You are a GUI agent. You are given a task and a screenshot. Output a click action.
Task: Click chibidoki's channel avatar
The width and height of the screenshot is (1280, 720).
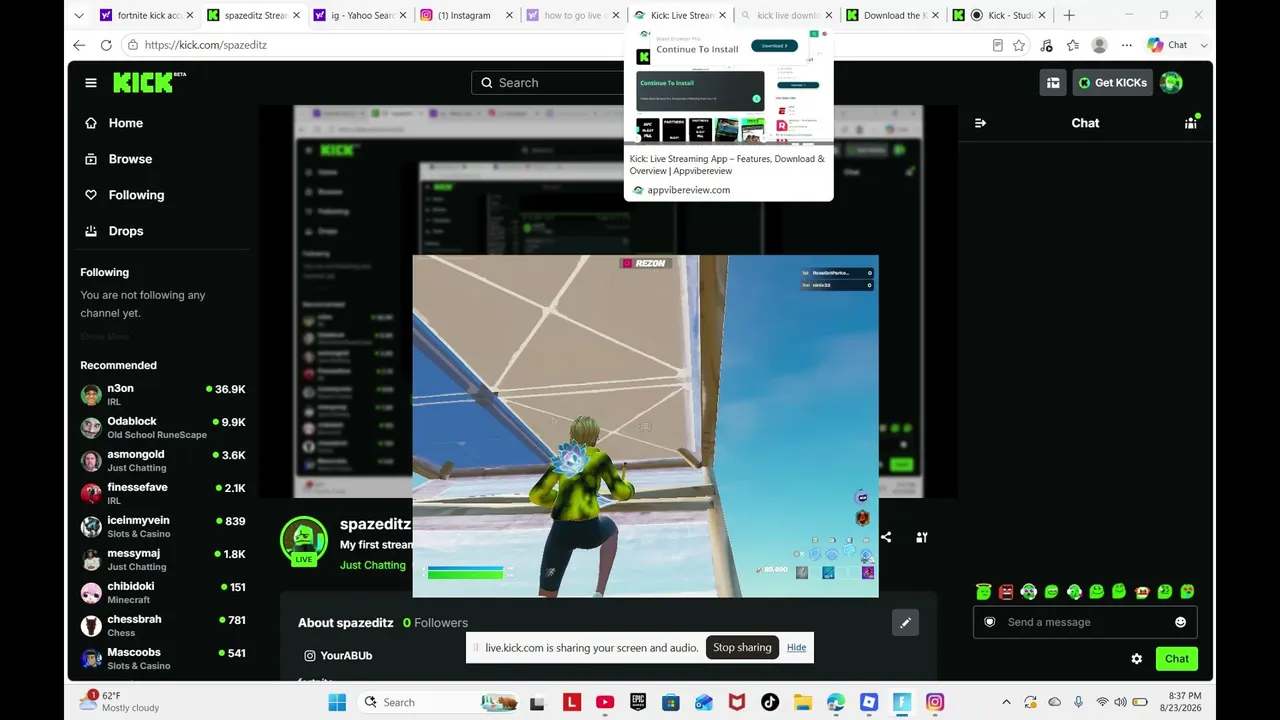(91, 593)
